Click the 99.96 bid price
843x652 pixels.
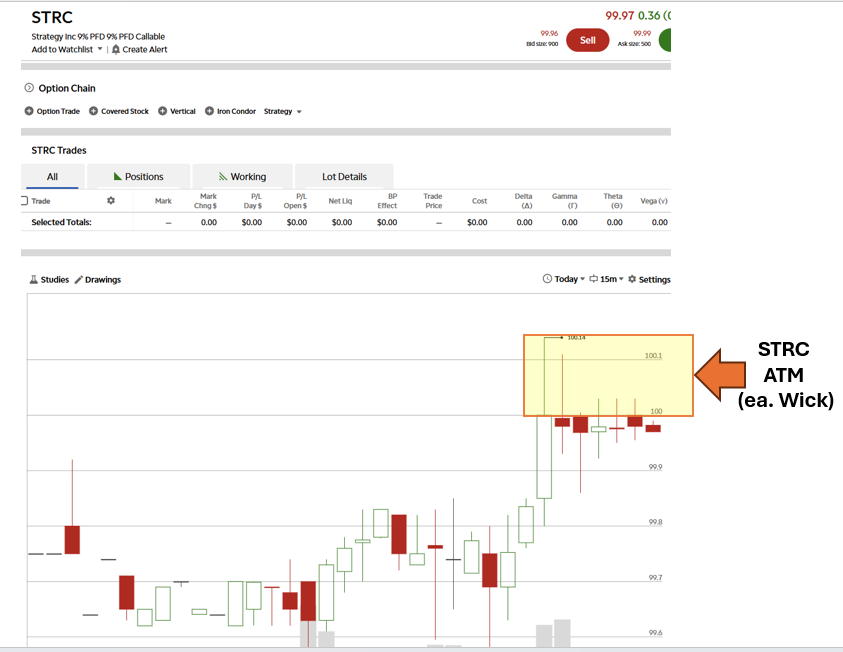[x=549, y=33]
